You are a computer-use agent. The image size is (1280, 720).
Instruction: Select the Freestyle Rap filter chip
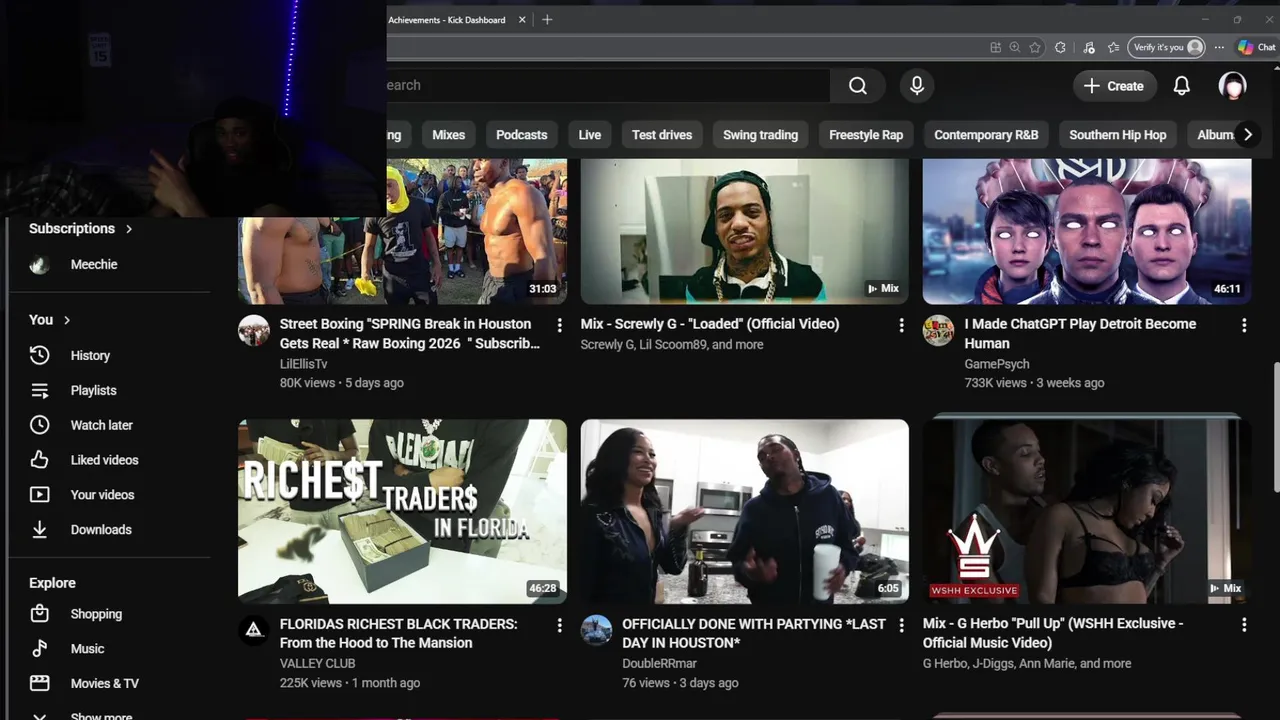tap(866, 135)
